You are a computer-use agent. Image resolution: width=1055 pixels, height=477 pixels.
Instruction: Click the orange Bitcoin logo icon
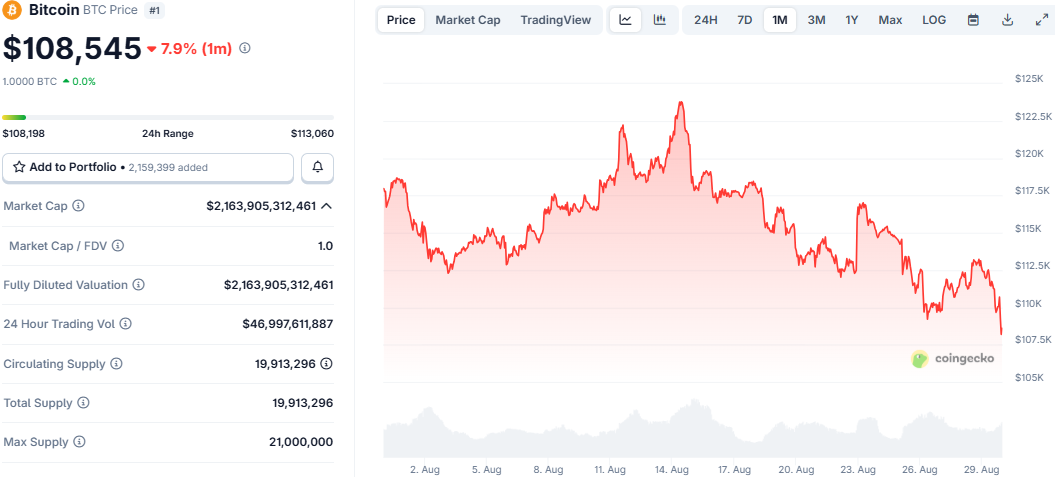tap(13, 10)
